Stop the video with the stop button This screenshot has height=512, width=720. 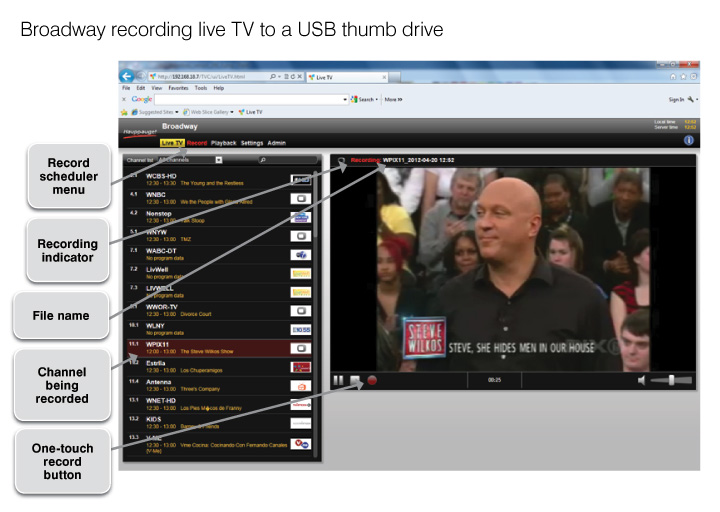(355, 380)
